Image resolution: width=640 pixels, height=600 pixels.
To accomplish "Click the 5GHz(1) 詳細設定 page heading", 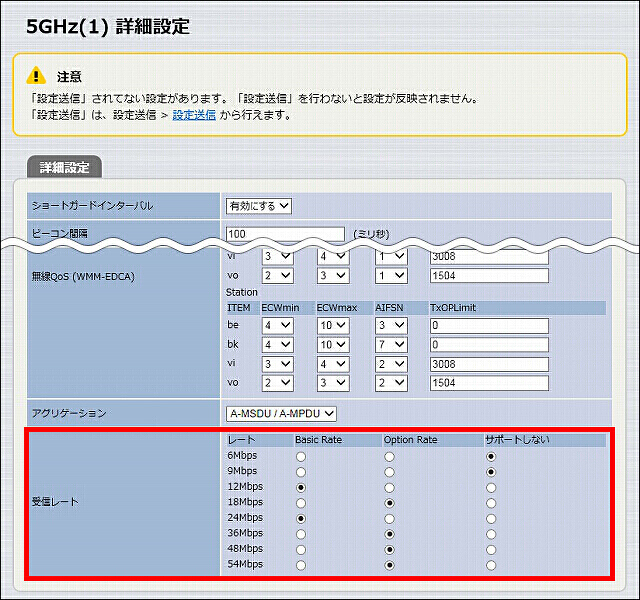I will tap(108, 27).
